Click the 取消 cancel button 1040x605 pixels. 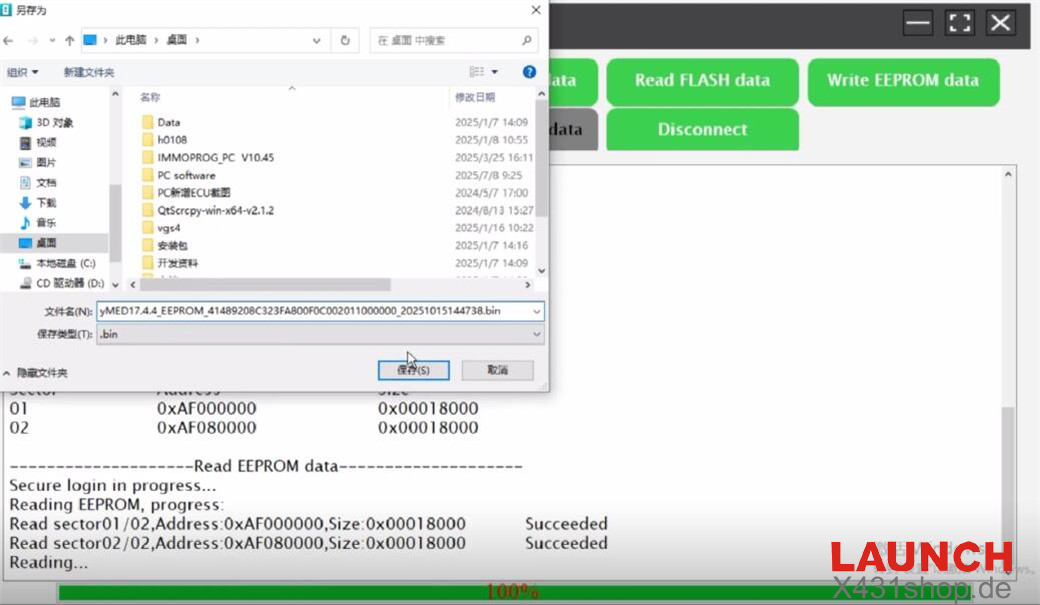click(x=497, y=370)
